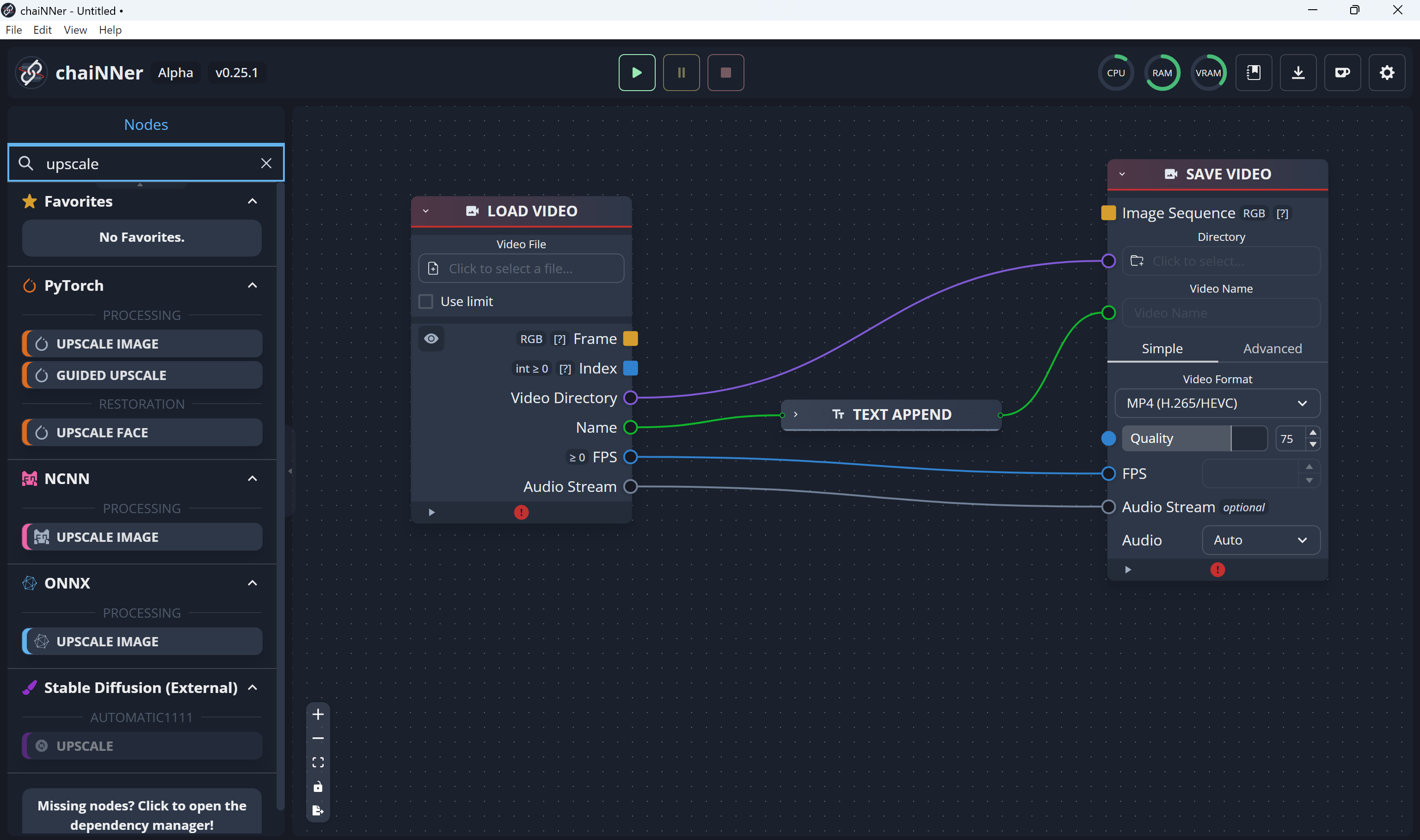Export viewport screenshot icon
The image size is (1420, 840).
(318, 810)
